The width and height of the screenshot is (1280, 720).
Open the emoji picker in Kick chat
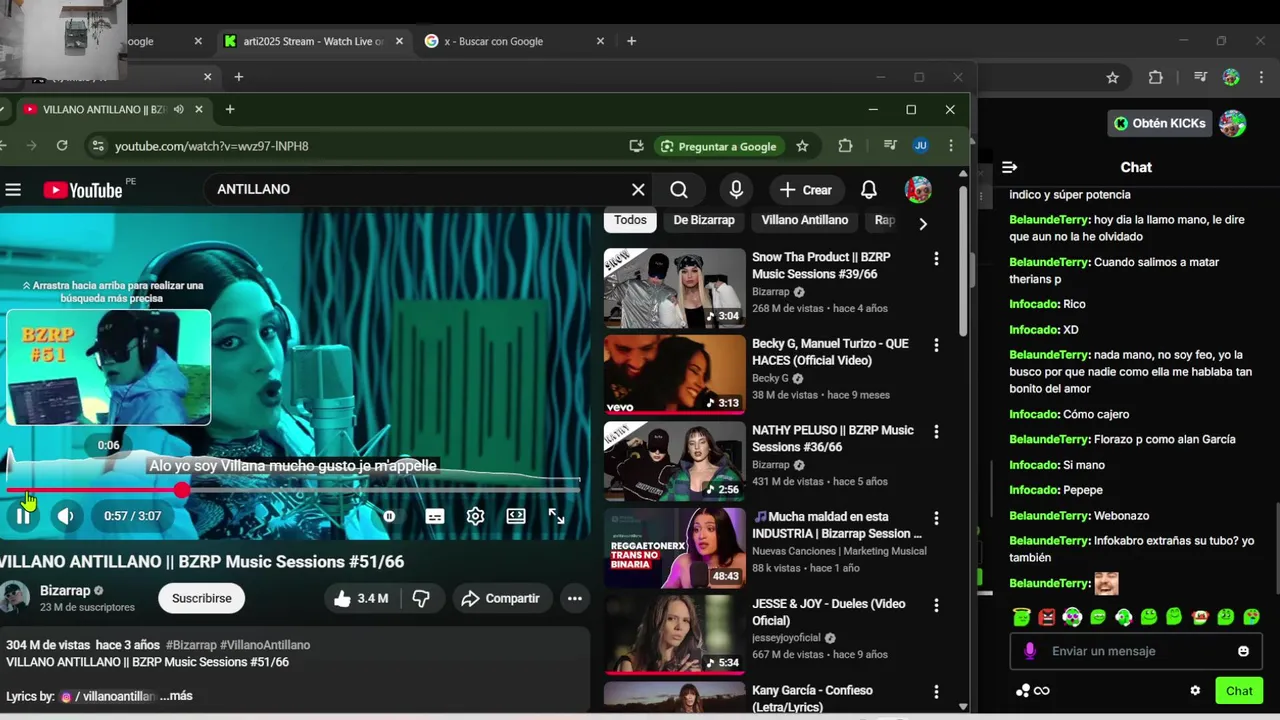pyautogui.click(x=1243, y=651)
